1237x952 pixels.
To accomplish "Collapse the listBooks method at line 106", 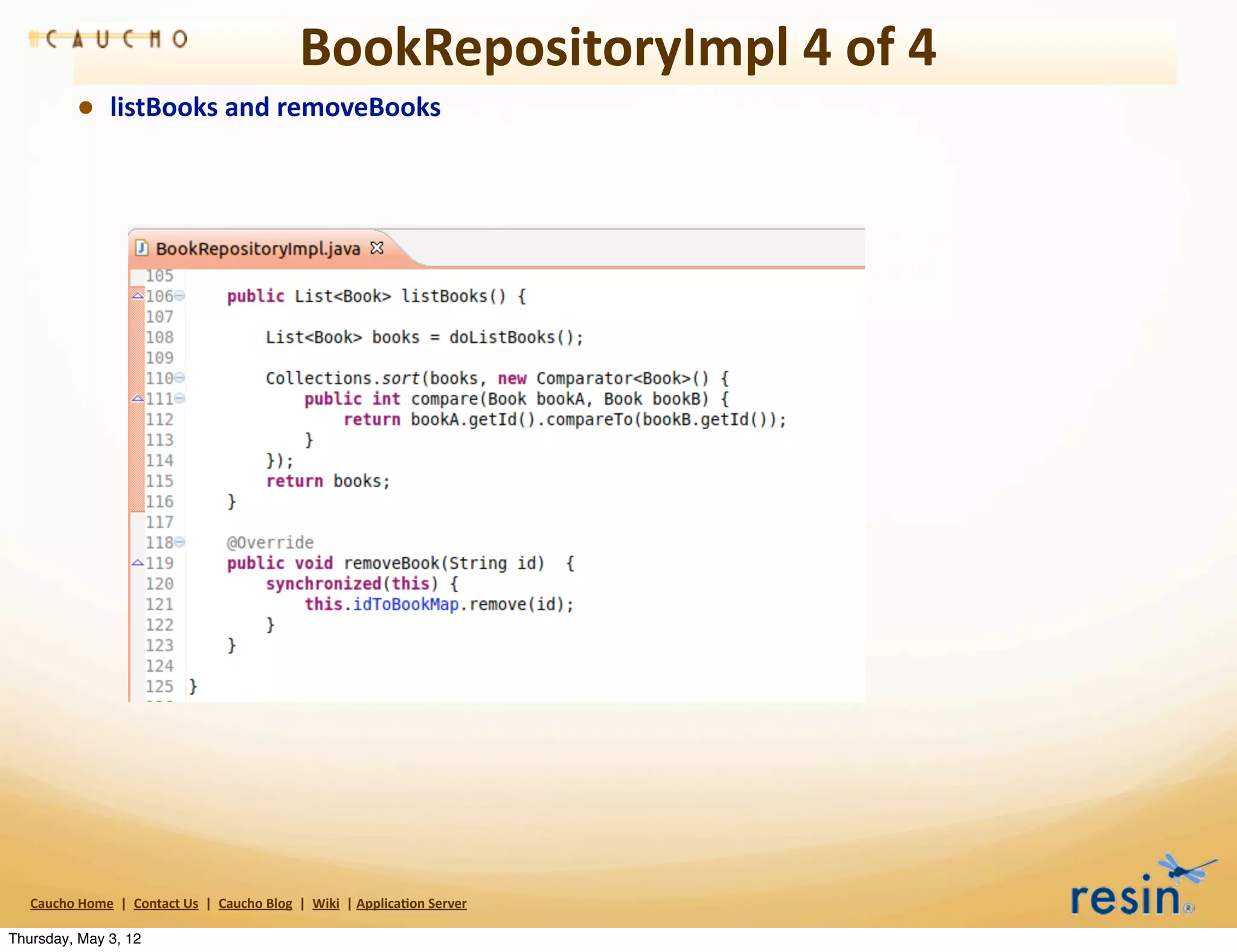I will [179, 296].
